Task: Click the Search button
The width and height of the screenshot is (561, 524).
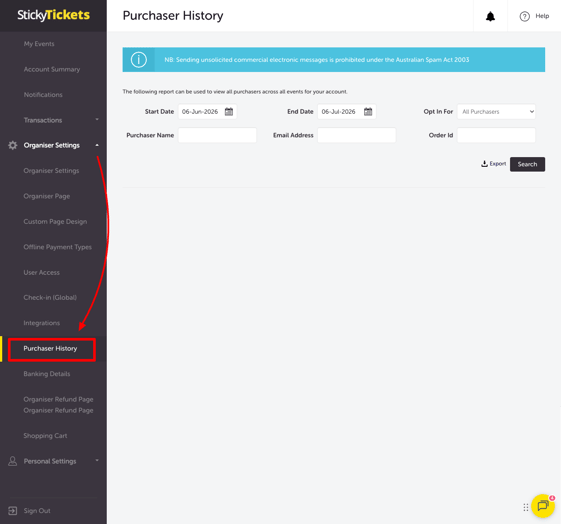Action: pos(527,164)
